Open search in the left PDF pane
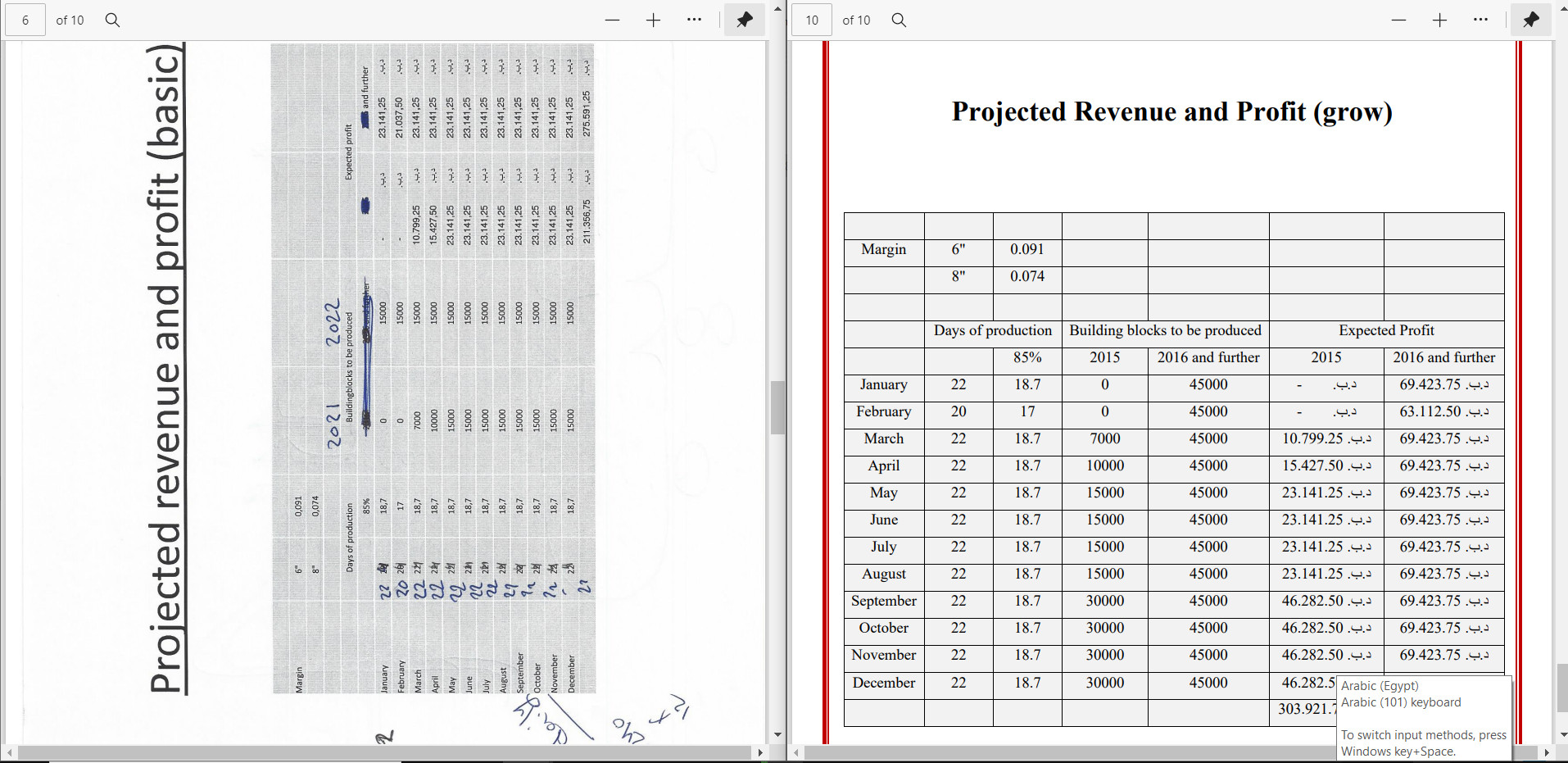The image size is (1568, 763). [x=112, y=20]
